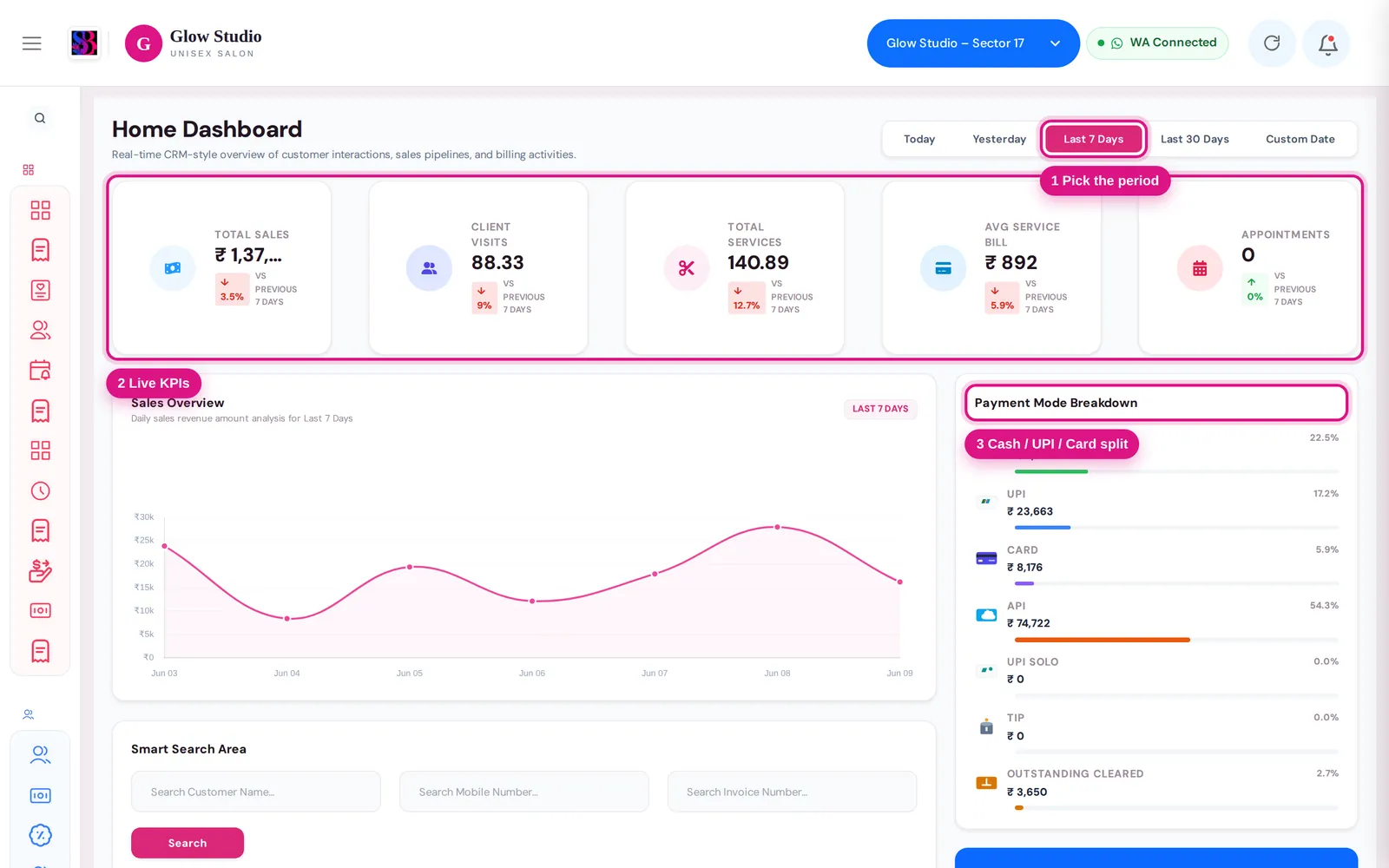1389x868 pixels.
Task: Focus the Search Mobile Number field
Action: coord(523,792)
